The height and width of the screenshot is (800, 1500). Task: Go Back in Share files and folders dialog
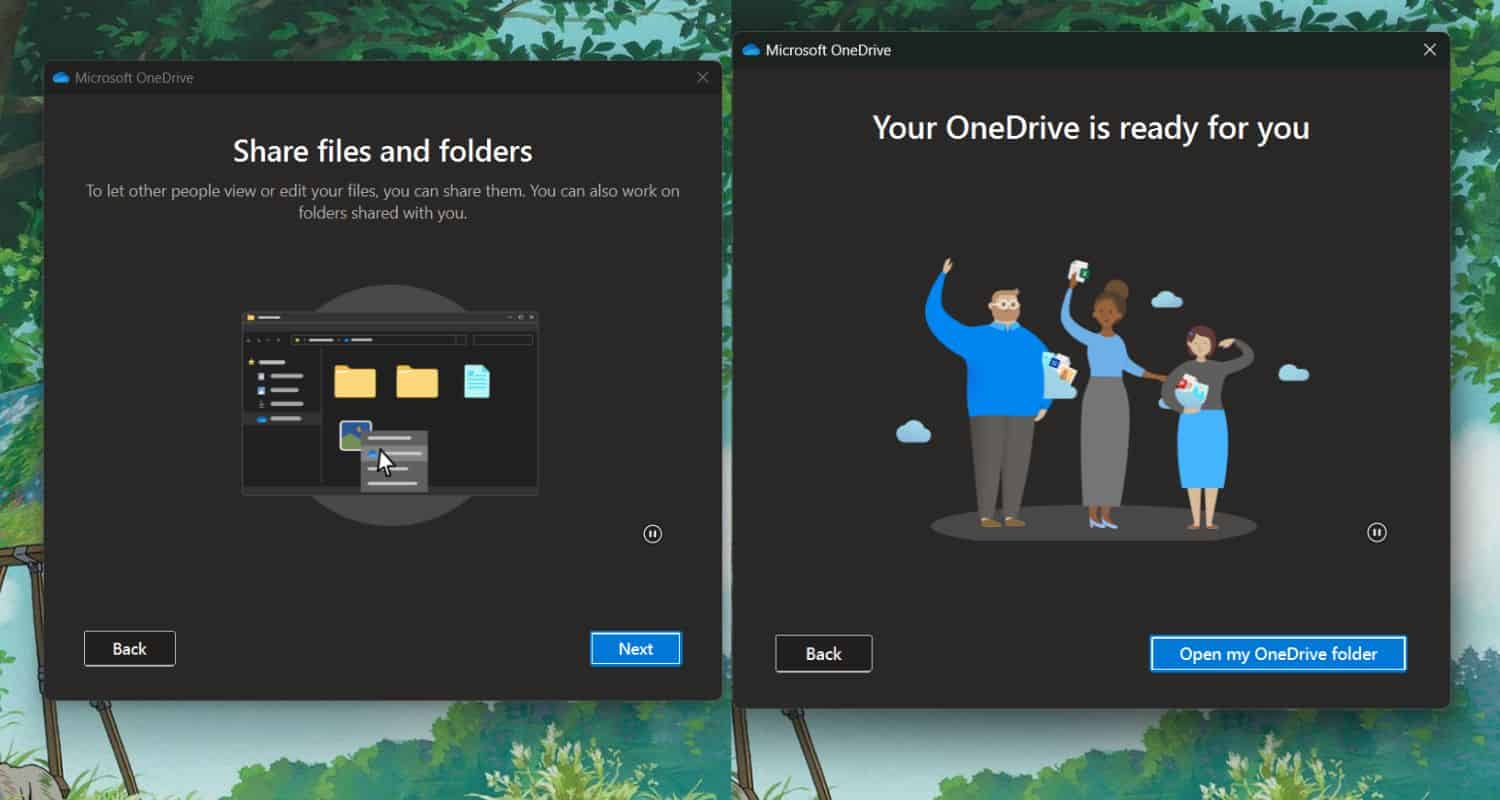coord(130,649)
